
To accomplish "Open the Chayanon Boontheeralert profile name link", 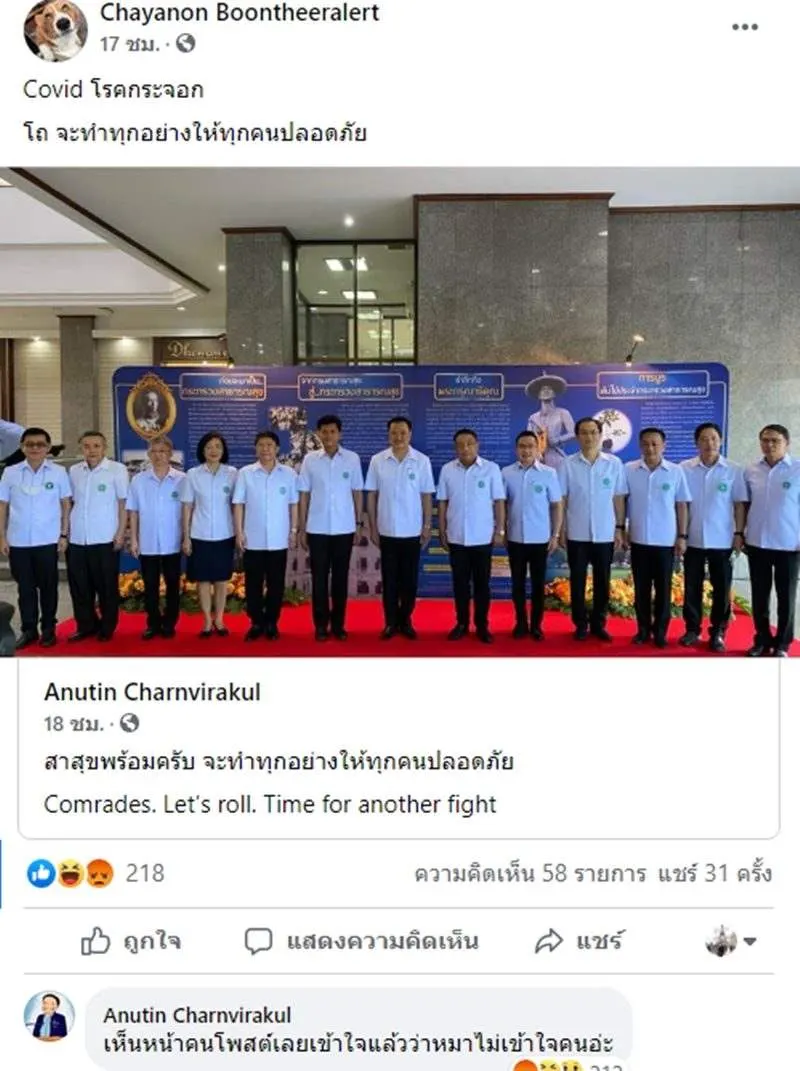I will (x=239, y=12).
